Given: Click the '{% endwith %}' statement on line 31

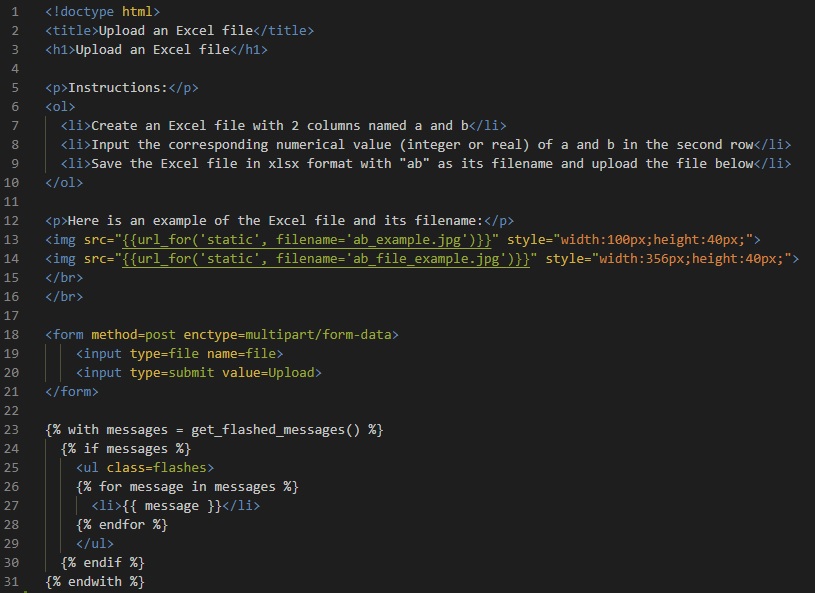Looking at the screenshot, I should point(95,582).
